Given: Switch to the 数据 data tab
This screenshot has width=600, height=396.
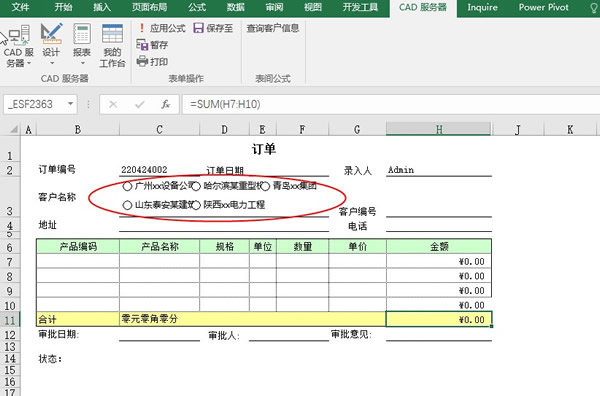Looking at the screenshot, I should point(235,7).
